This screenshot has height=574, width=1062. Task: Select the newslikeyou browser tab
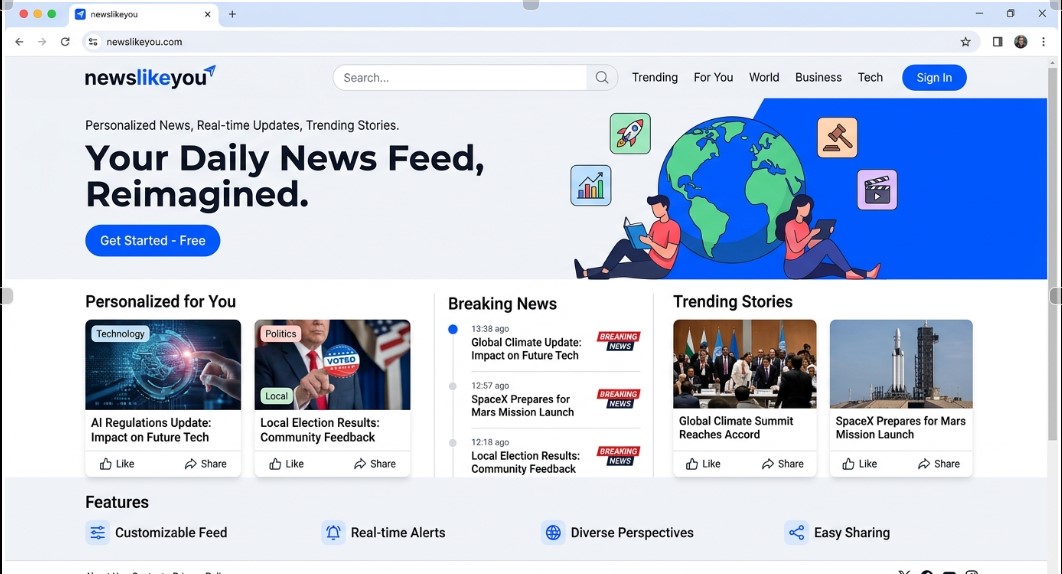click(144, 14)
